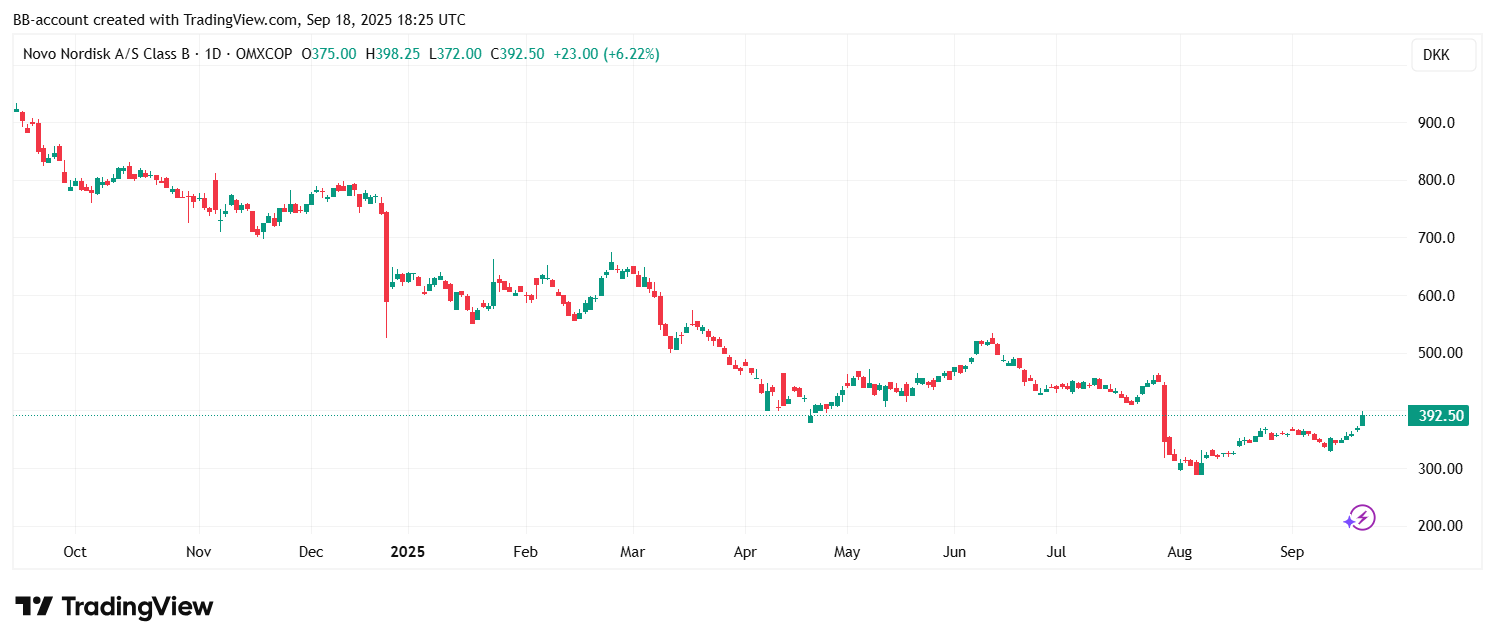Click the 800.0 price axis label
The height and width of the screenshot is (644, 1495).
[x=1434, y=180]
